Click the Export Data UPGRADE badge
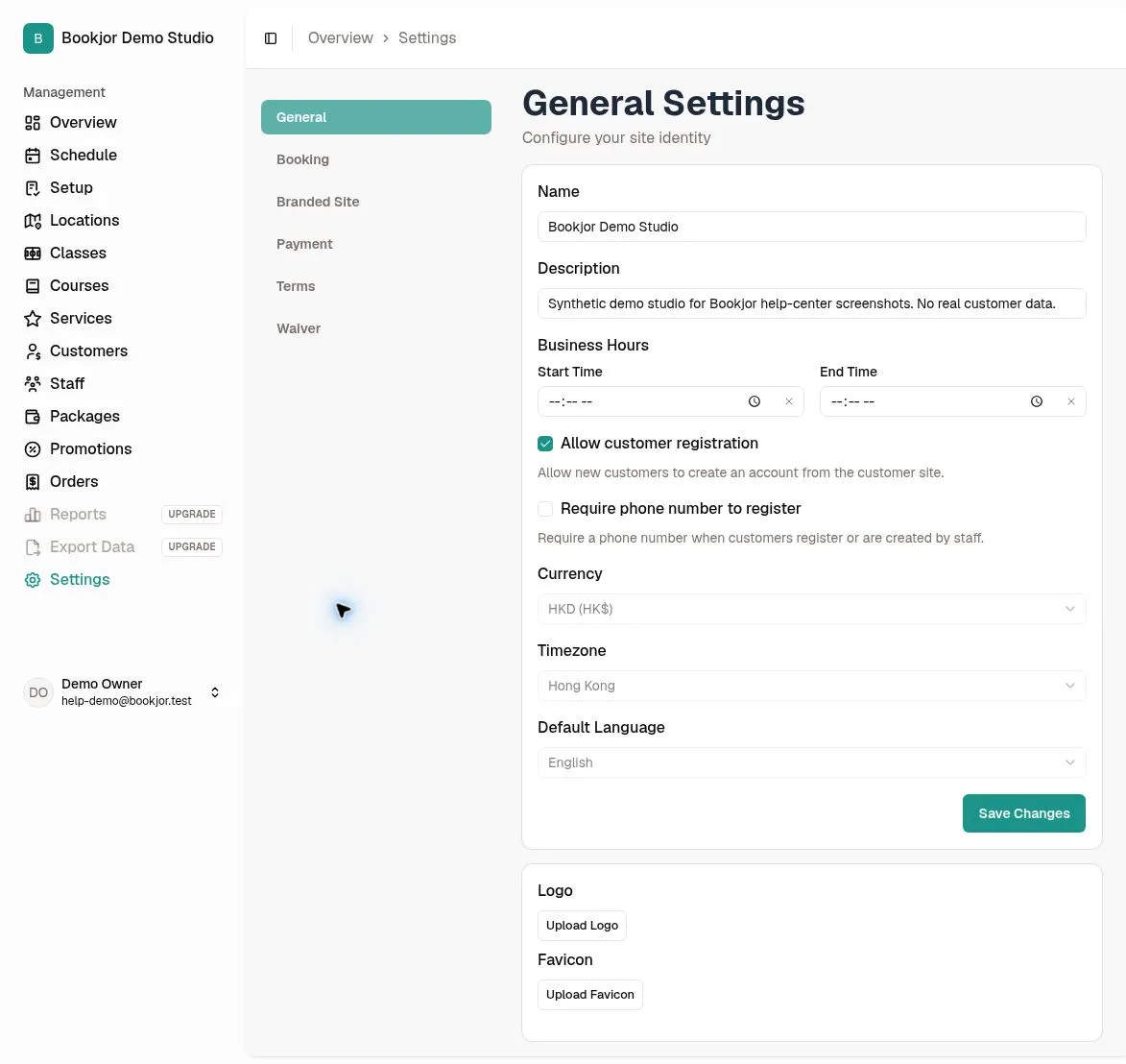This screenshot has height=1064, width=1126. (192, 546)
